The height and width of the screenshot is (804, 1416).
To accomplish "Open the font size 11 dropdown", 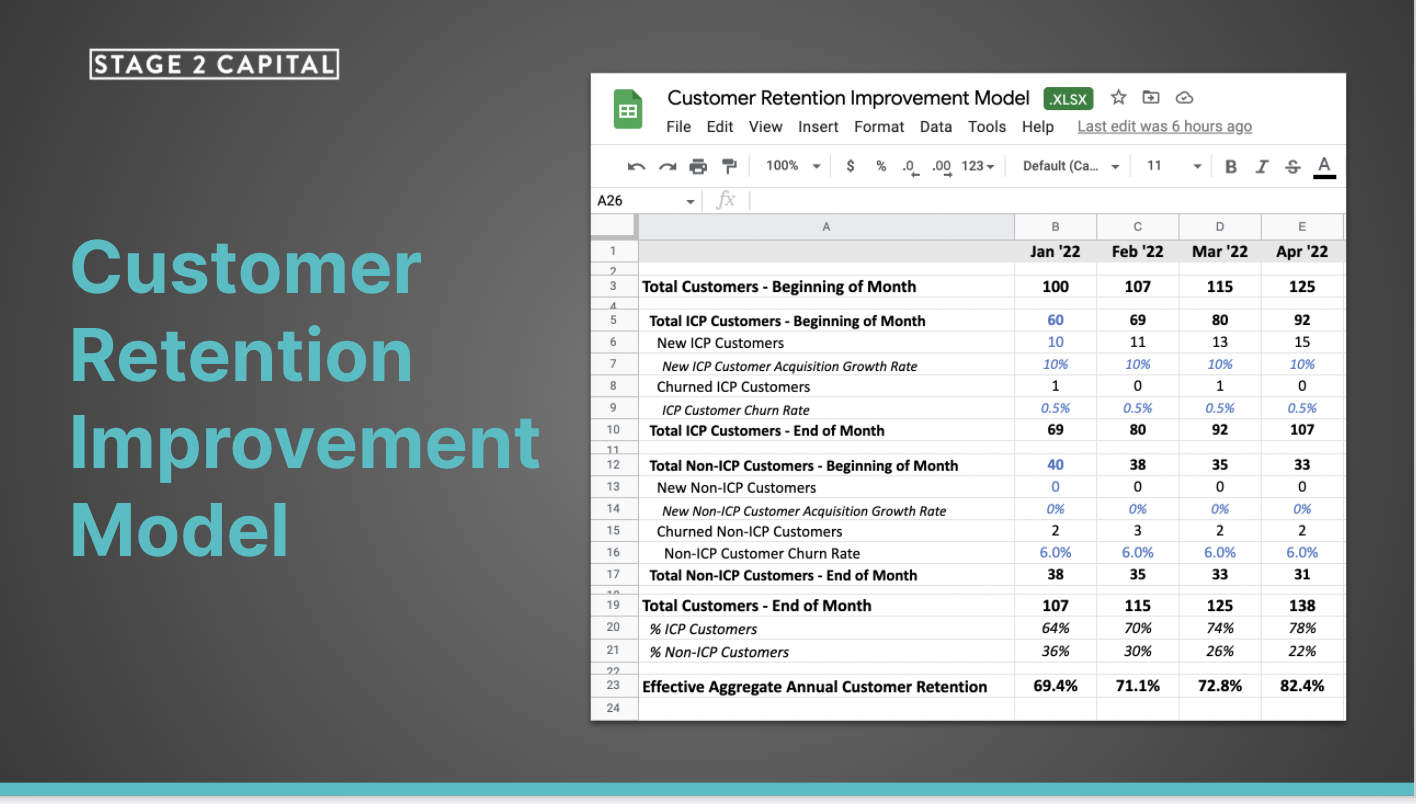I will [1174, 166].
